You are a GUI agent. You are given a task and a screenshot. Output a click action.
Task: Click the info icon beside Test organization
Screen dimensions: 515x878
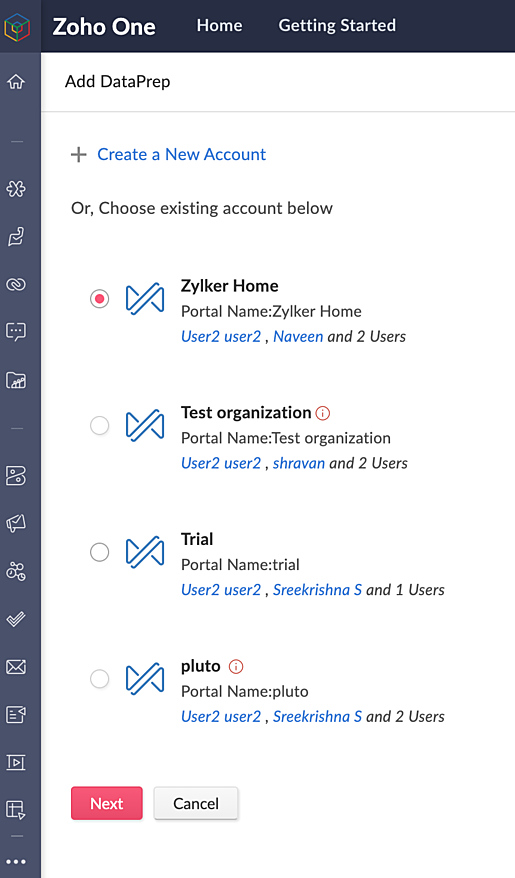pyautogui.click(x=323, y=413)
